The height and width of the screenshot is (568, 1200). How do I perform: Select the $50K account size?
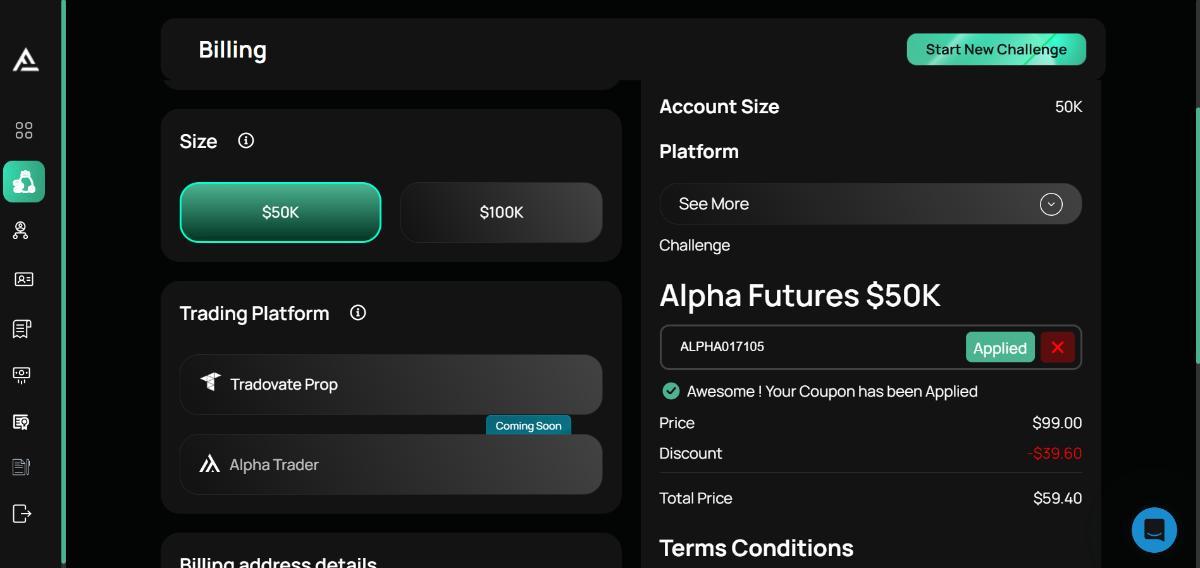coord(280,212)
